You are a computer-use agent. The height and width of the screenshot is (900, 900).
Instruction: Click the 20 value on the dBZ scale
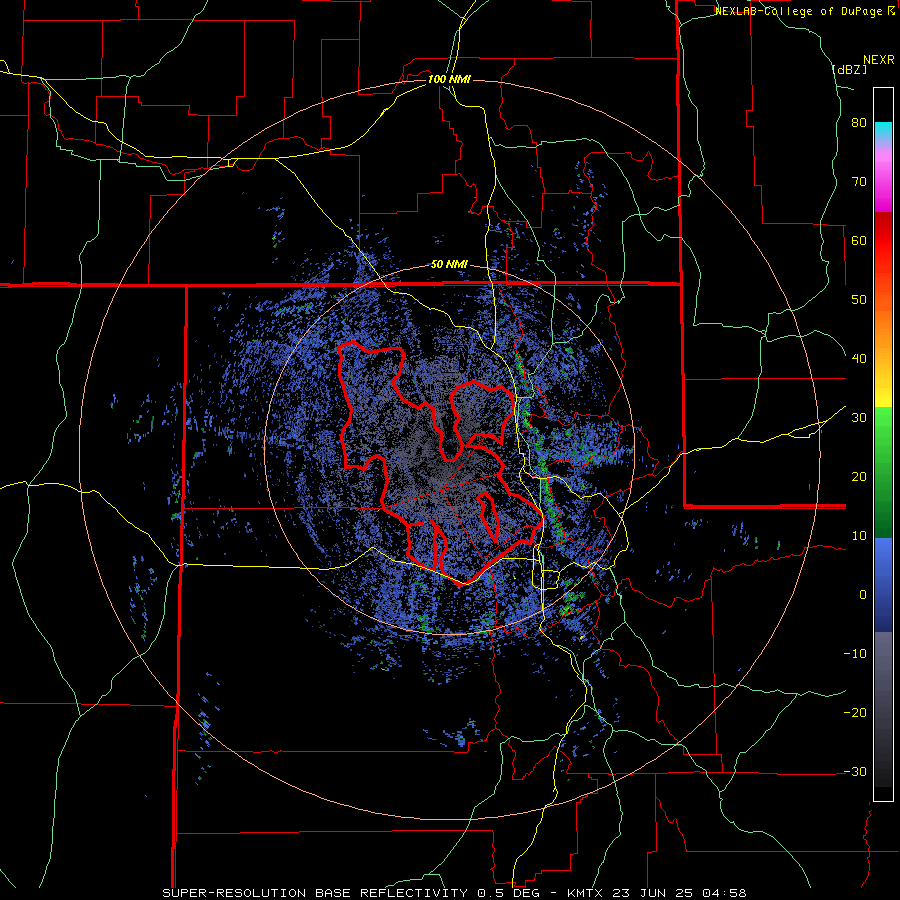[859, 476]
